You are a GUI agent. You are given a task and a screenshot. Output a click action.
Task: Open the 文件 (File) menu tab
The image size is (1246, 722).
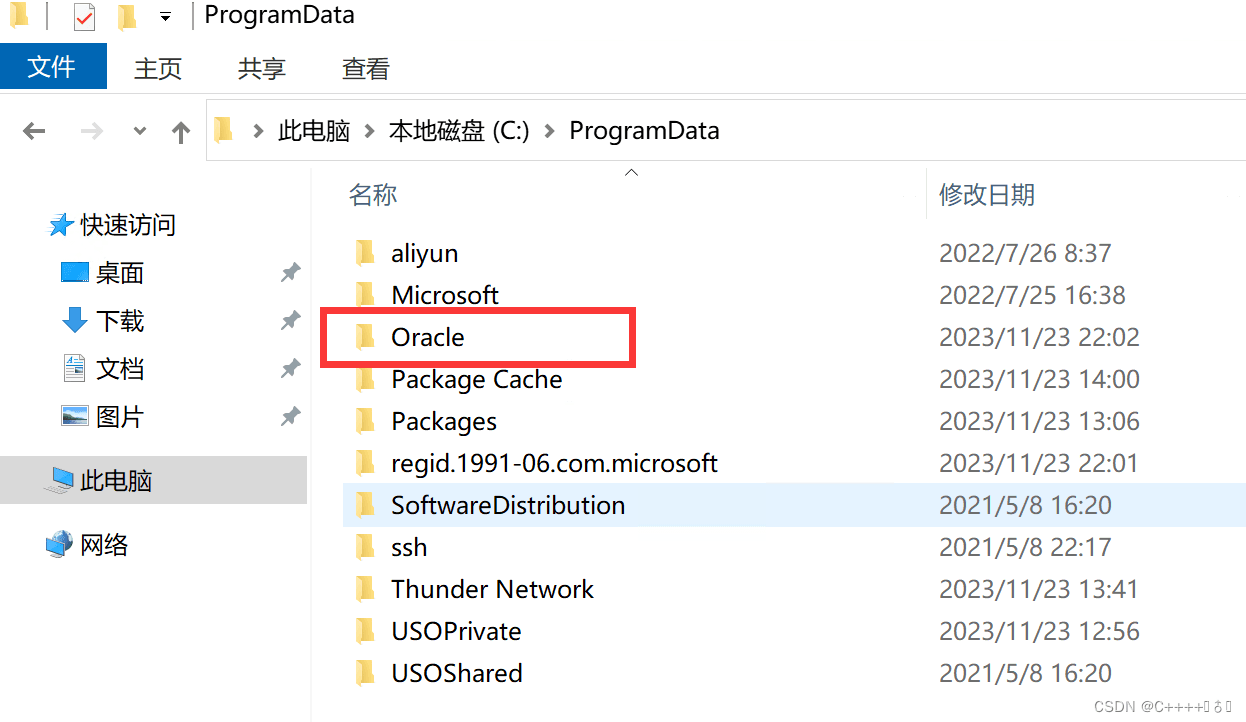point(53,67)
